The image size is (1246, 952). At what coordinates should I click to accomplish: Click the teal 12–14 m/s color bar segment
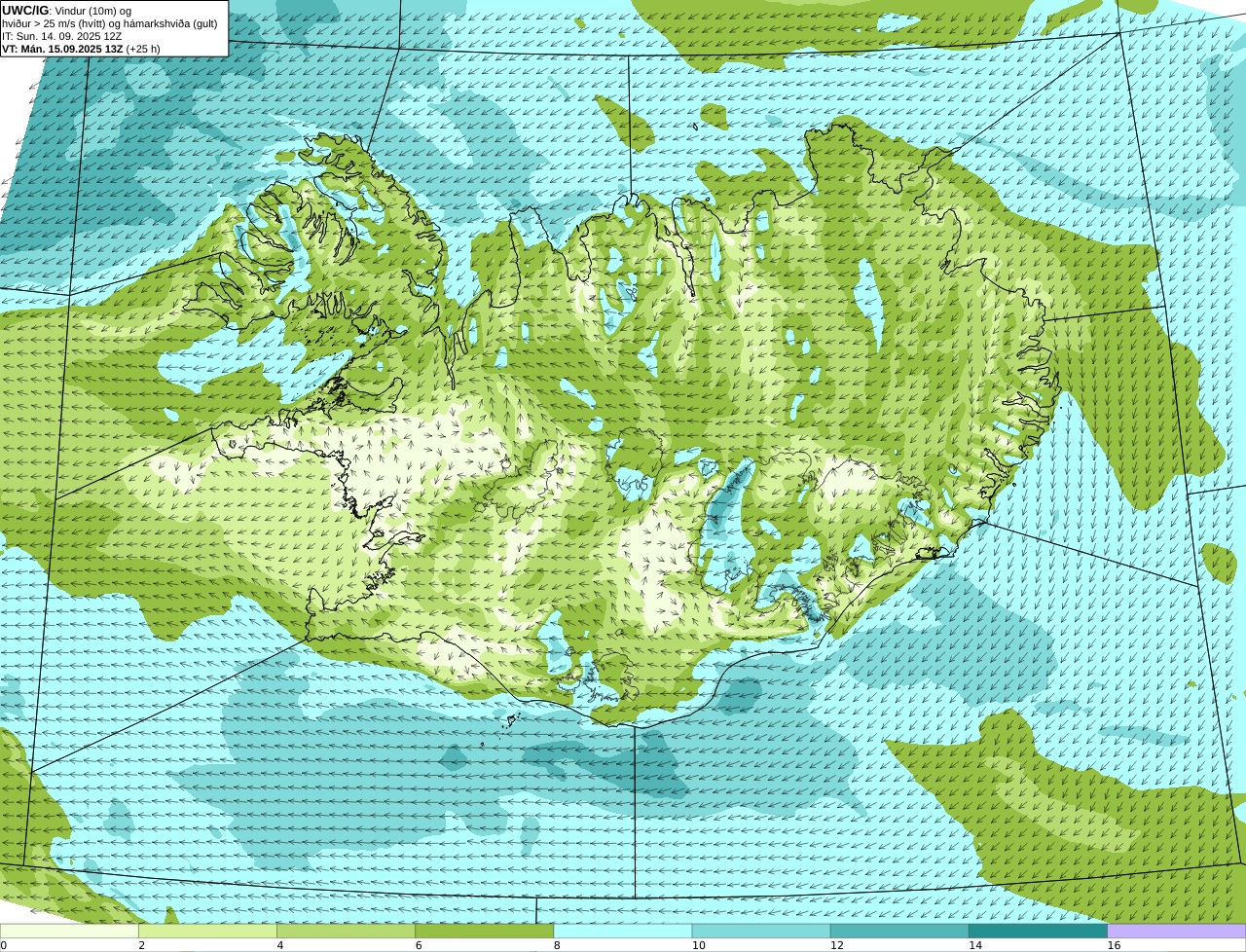899,932
